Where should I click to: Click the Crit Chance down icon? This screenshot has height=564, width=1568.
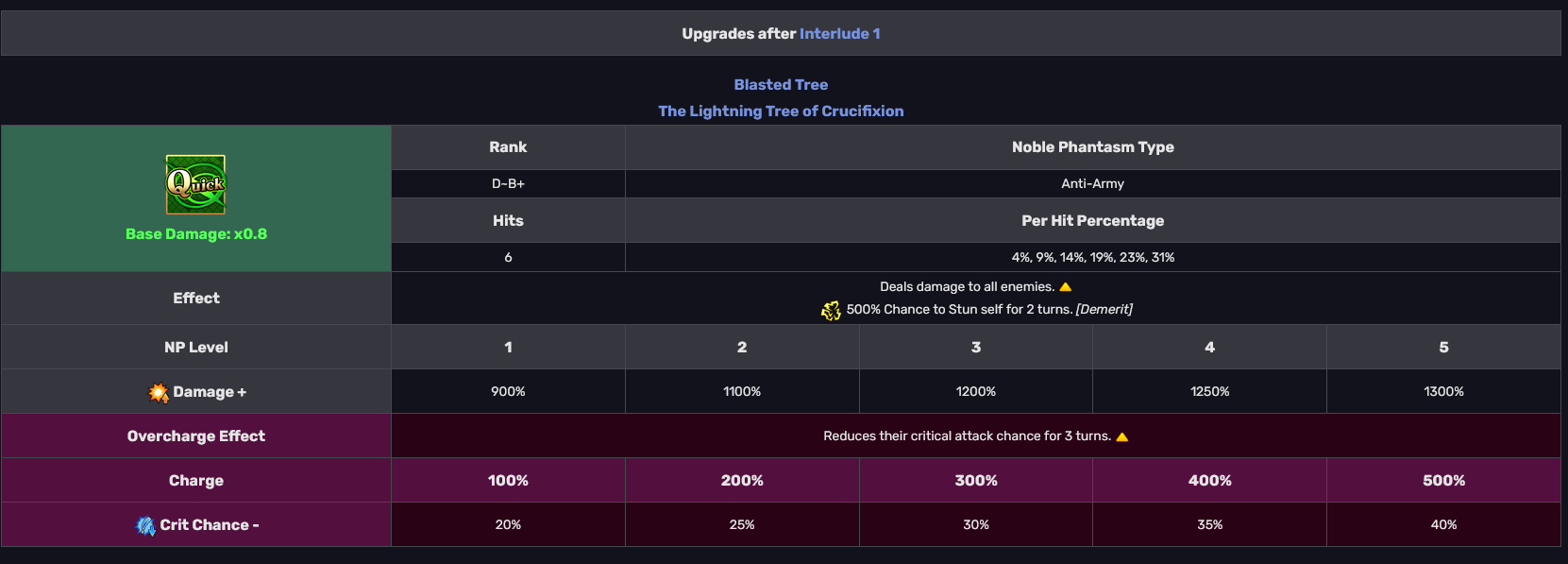[145, 525]
